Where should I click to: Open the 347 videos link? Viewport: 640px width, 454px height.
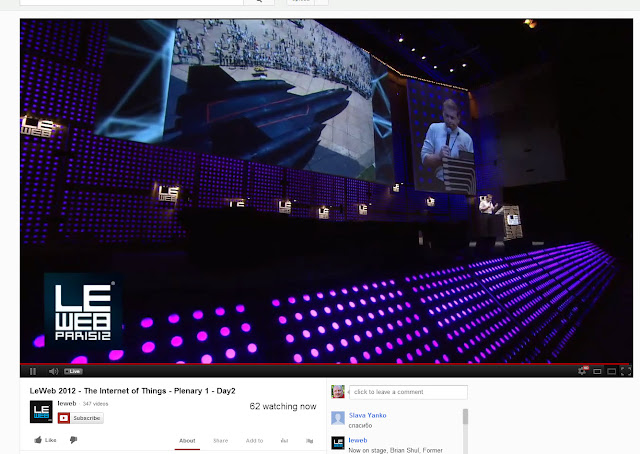(x=95, y=404)
